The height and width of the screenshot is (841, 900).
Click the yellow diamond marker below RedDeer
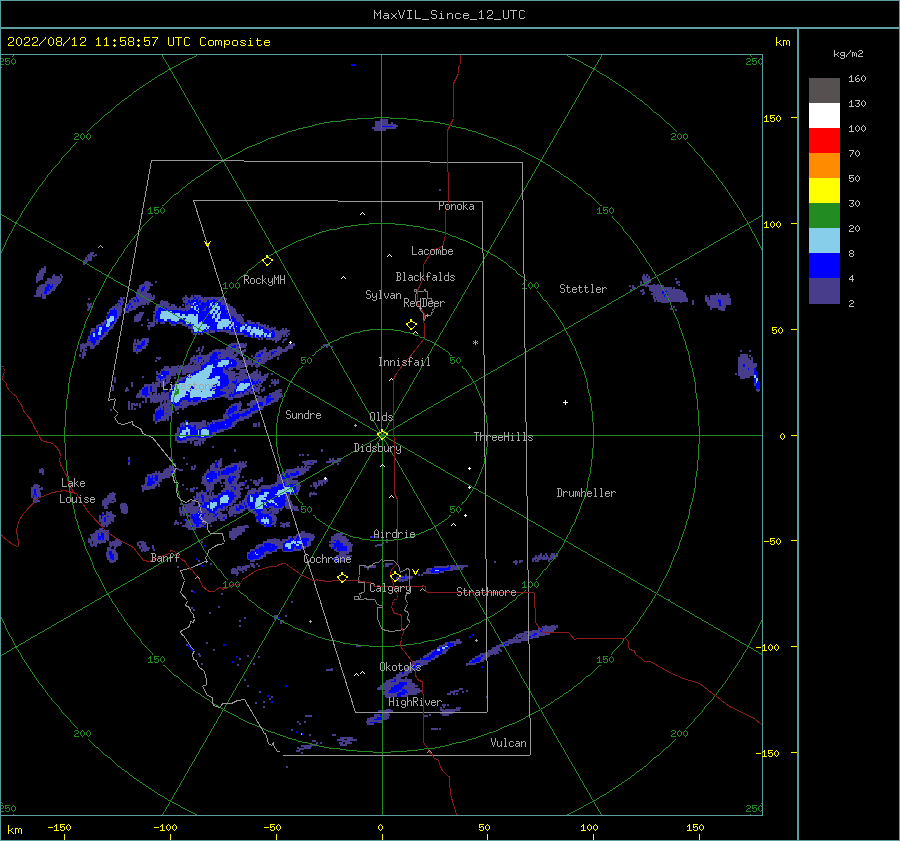pyautogui.click(x=411, y=325)
